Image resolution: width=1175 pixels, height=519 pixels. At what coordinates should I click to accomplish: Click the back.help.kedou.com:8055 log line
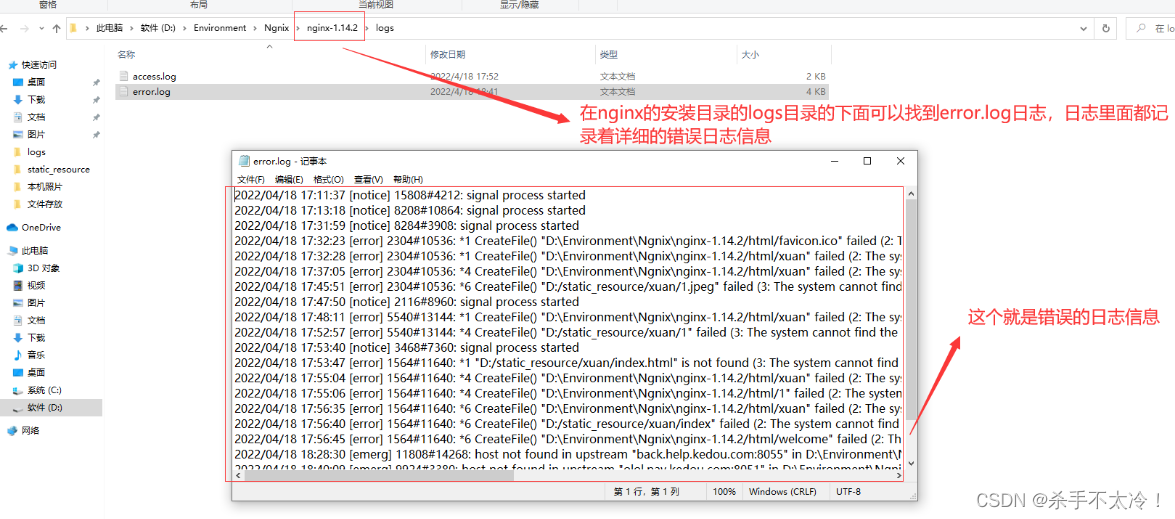(569, 454)
